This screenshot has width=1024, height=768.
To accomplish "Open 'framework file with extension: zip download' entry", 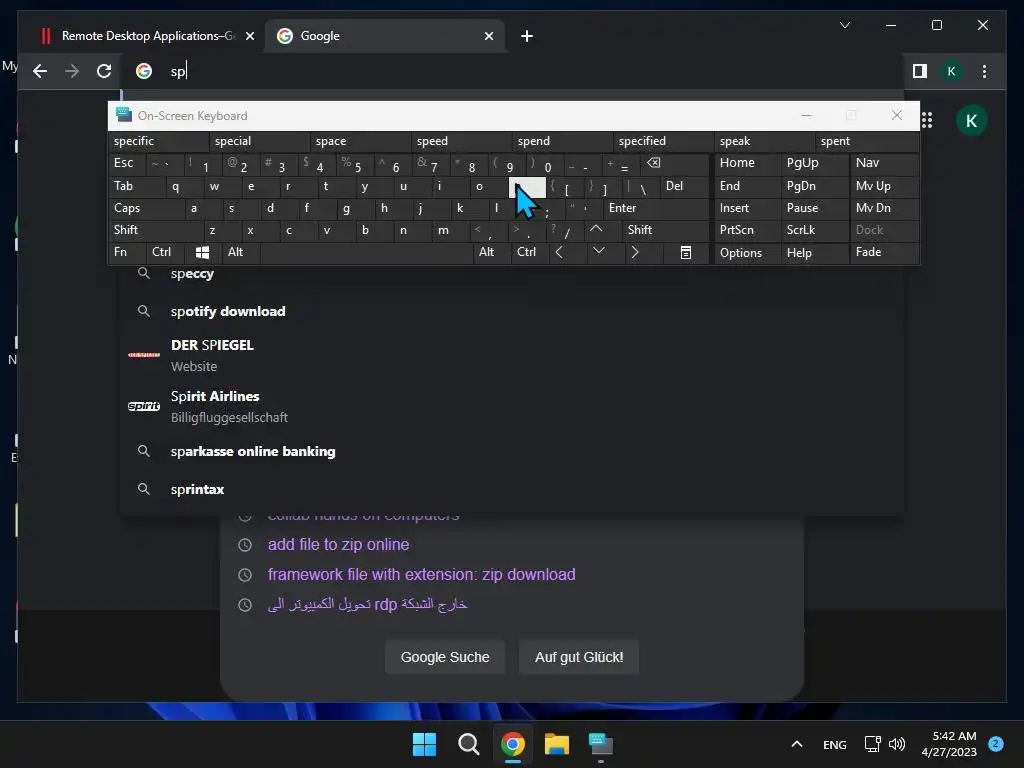I will tap(421, 574).
